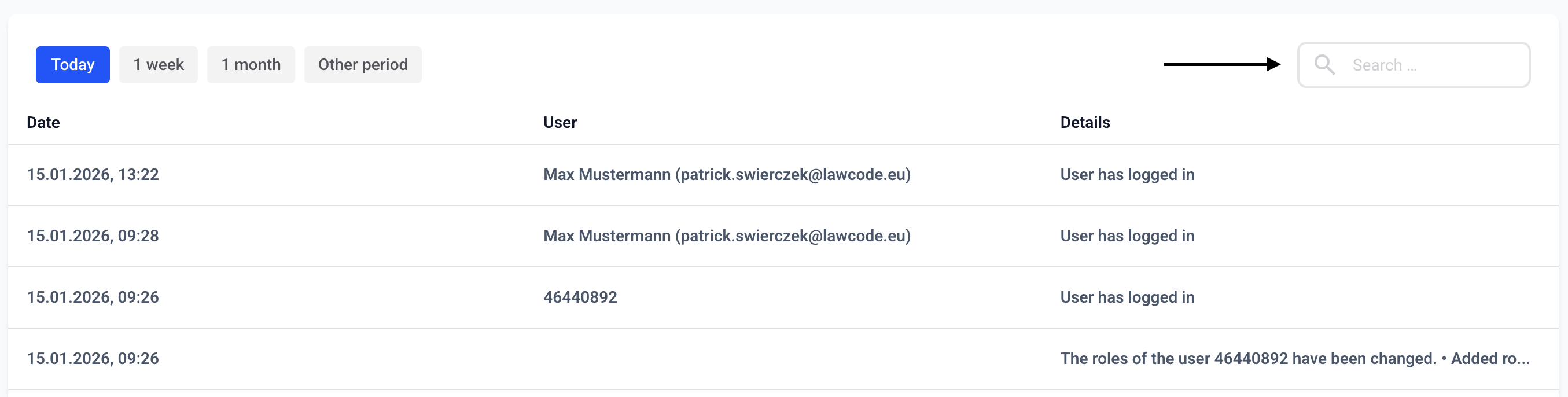Click the role change entry date
1568x397 pixels.
coord(93,359)
